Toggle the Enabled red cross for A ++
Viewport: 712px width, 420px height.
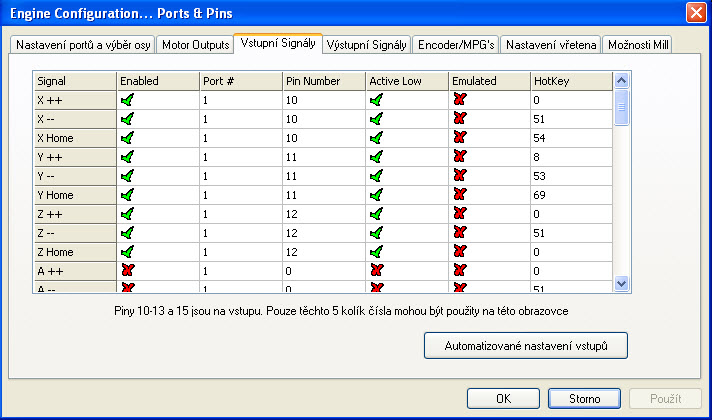click(127, 271)
